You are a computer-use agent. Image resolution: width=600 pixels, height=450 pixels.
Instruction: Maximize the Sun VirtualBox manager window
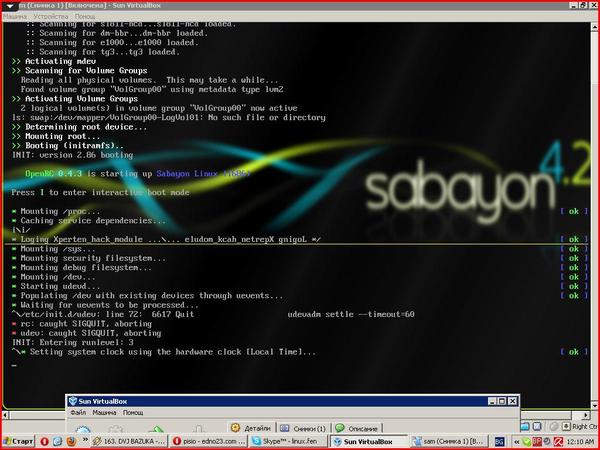[x=502, y=401]
